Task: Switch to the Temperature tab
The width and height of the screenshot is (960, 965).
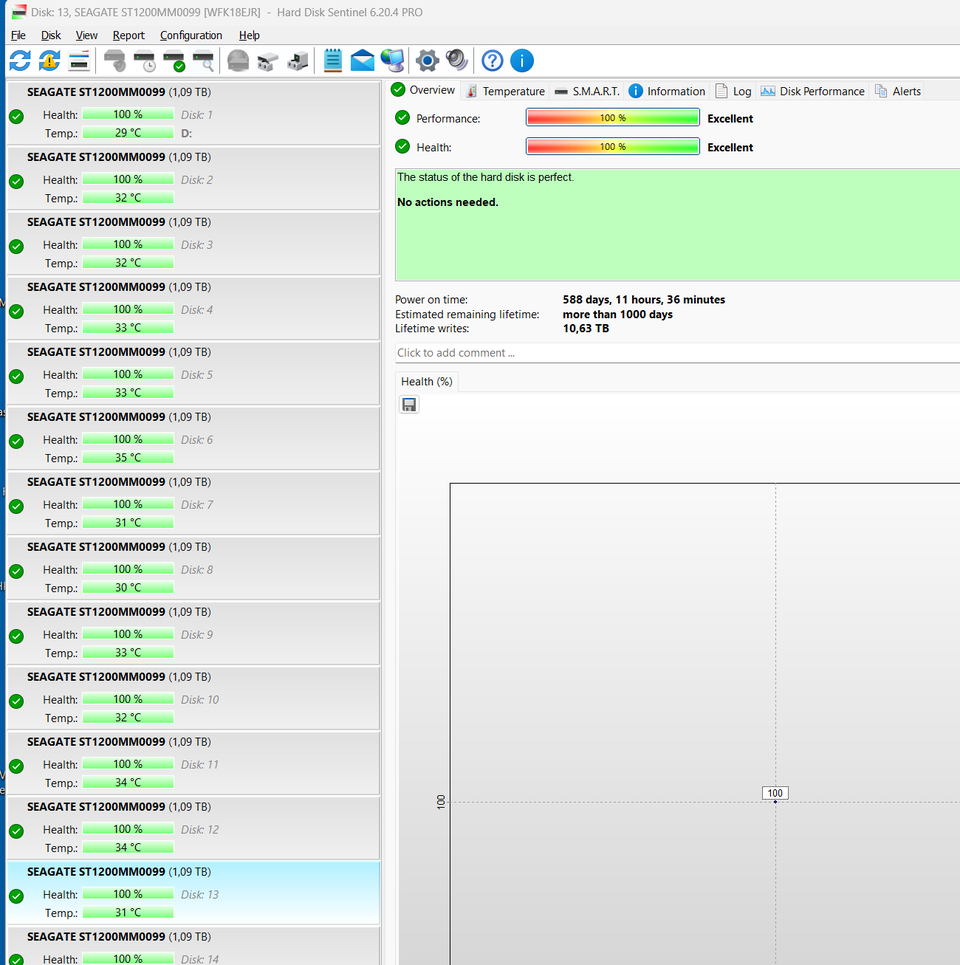Action: (505, 91)
